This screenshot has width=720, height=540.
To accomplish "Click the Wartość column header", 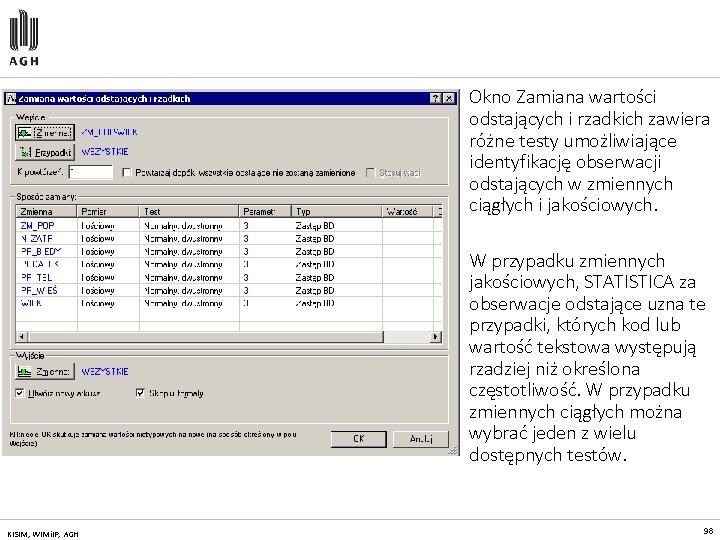I will pos(407,212).
